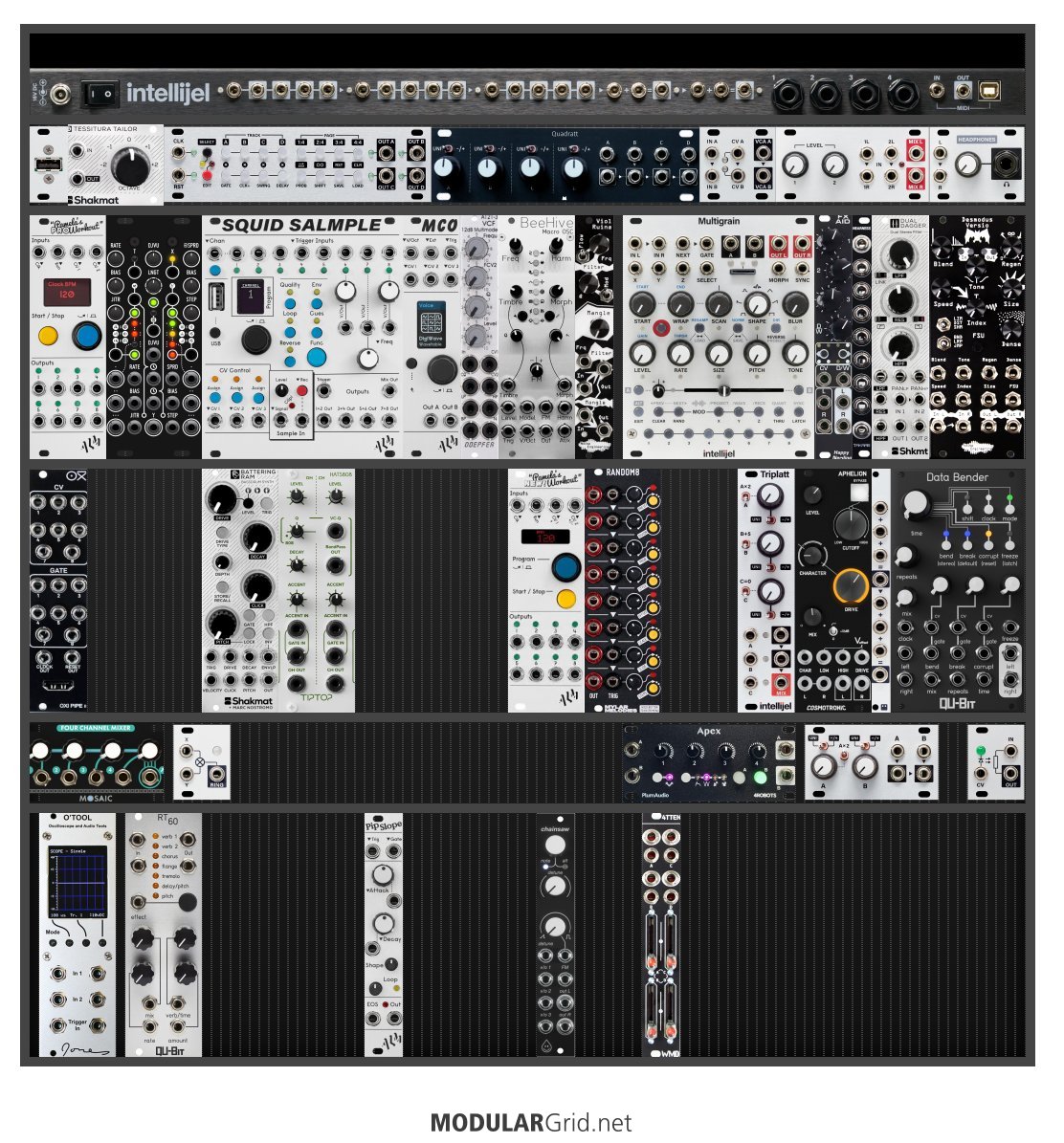Click the MCO wavetable display
The height and width of the screenshot is (1143, 1064).
pos(431,324)
